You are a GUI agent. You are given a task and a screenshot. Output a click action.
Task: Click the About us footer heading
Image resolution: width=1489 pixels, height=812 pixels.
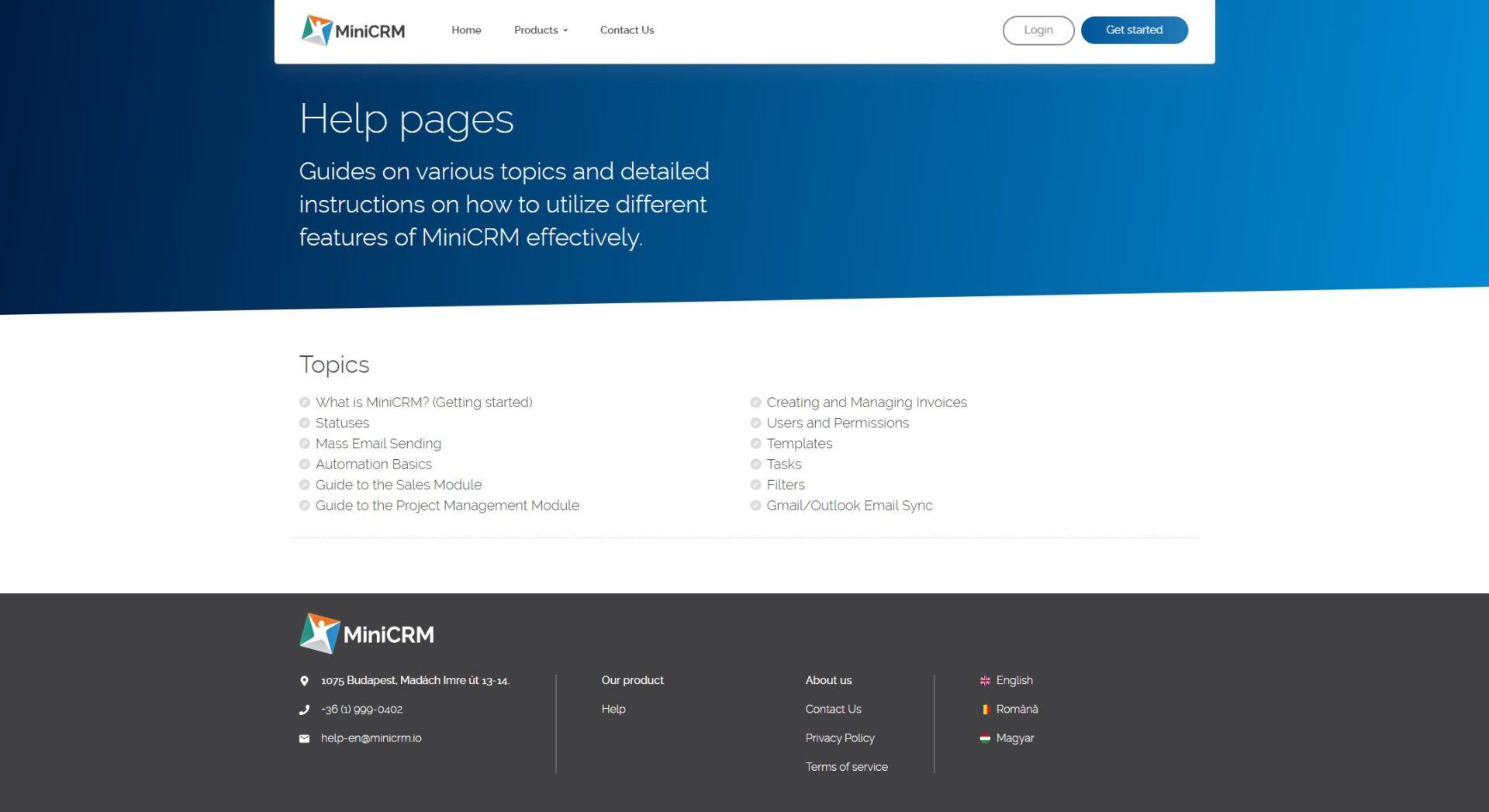[828, 681]
